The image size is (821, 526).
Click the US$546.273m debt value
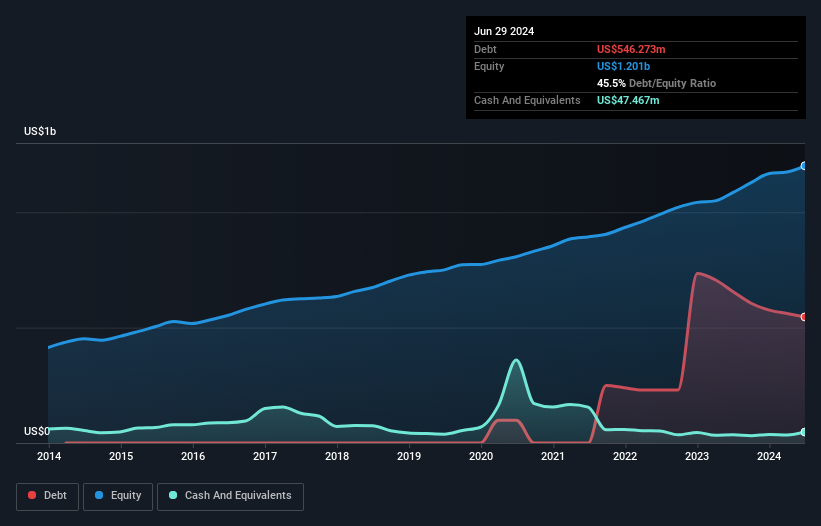point(631,49)
